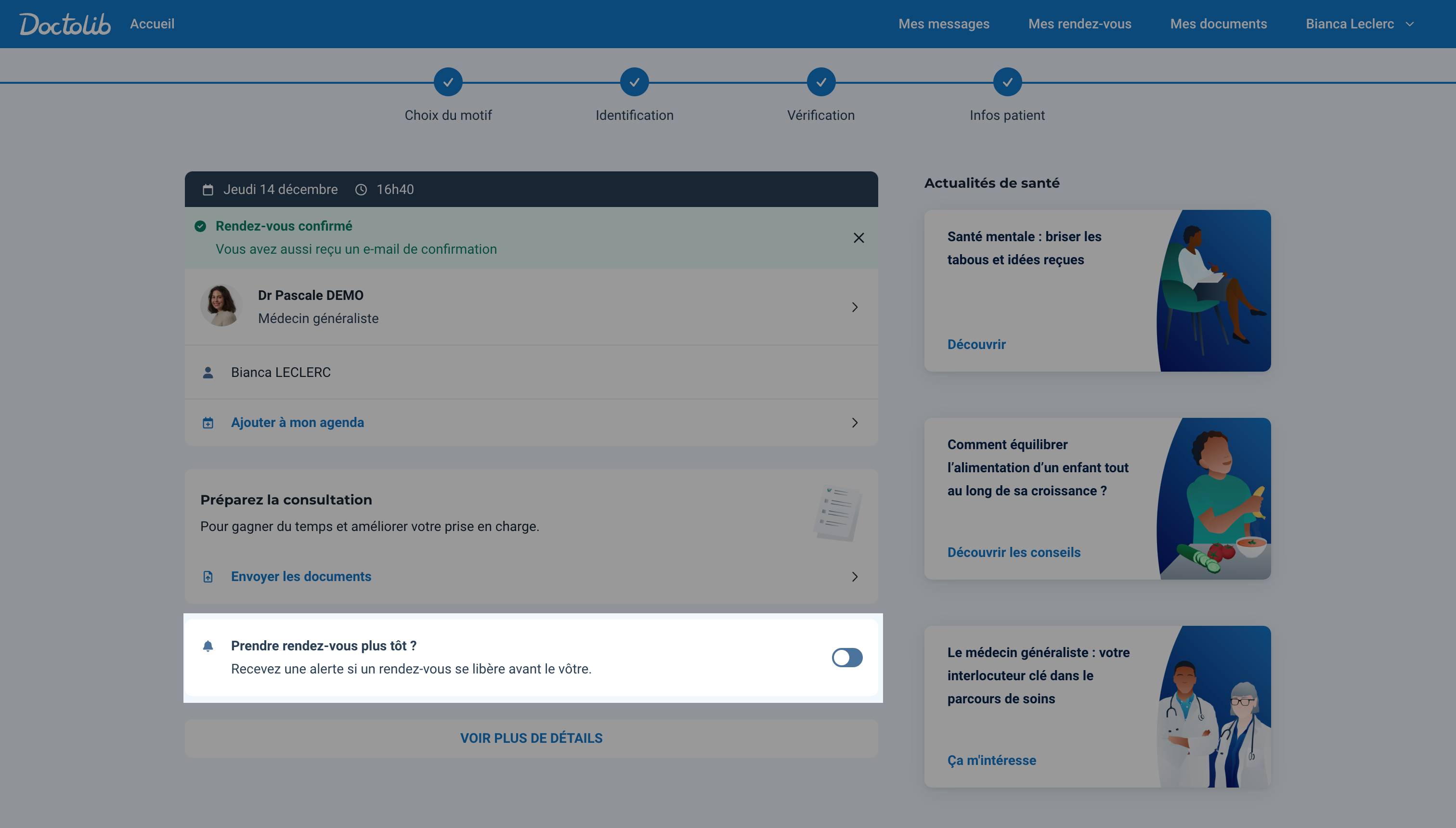Open the Envoyer les documents chevron
The width and height of the screenshot is (1456, 828).
point(854,577)
